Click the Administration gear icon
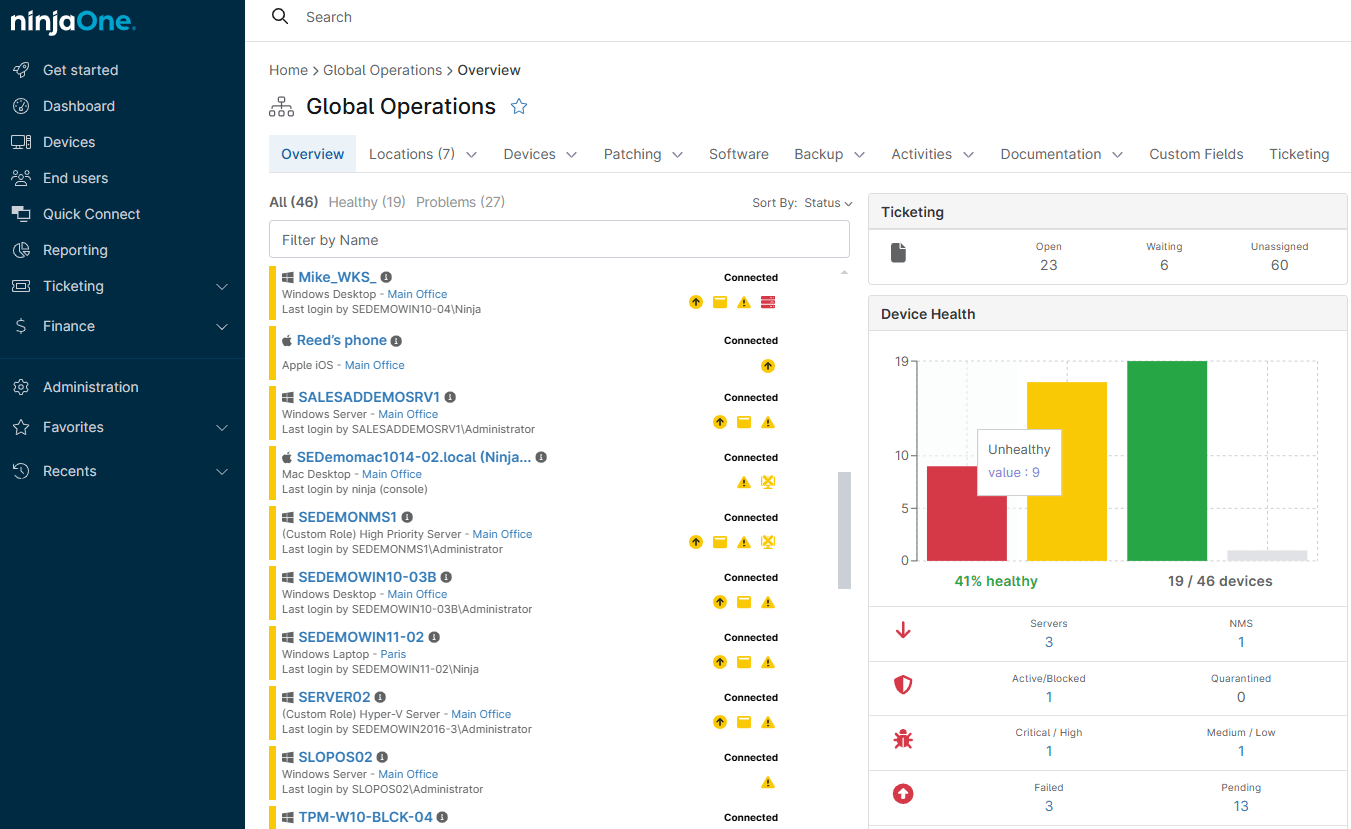 (21, 387)
